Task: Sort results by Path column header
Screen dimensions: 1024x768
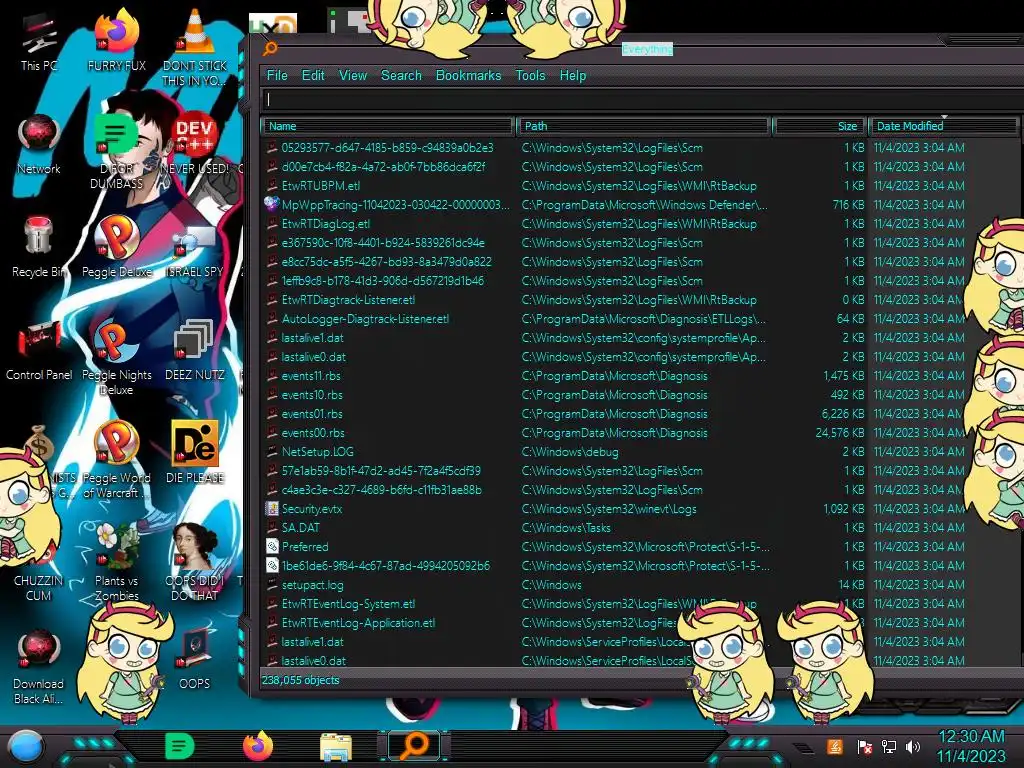Action: (644, 126)
